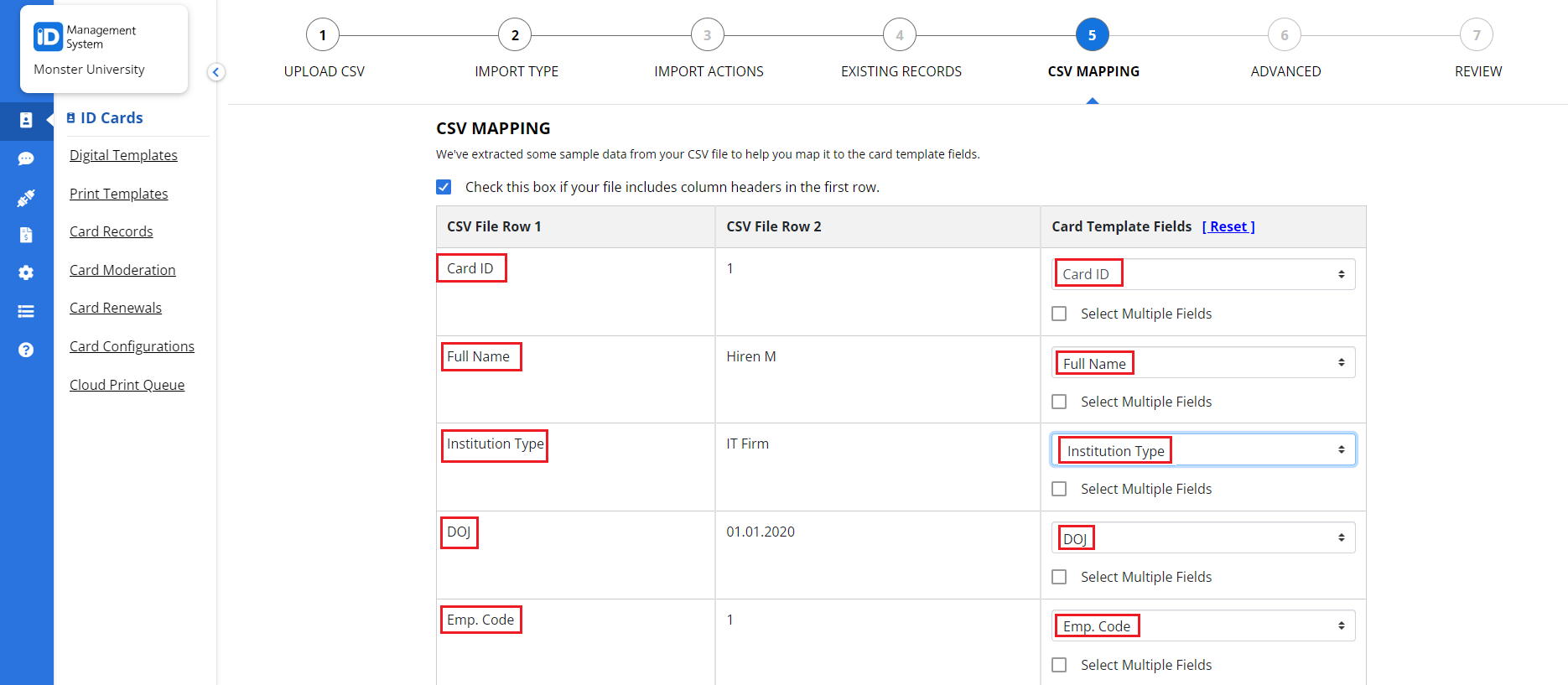Go to step 7 Review
The height and width of the screenshot is (685, 1568).
[x=1477, y=35]
